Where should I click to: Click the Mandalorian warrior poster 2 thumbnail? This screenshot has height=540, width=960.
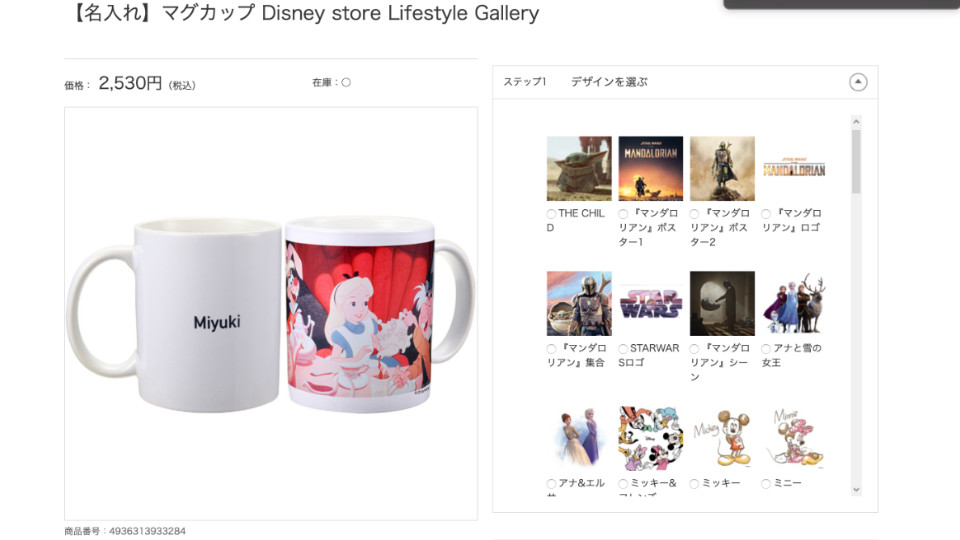pyautogui.click(x=722, y=168)
